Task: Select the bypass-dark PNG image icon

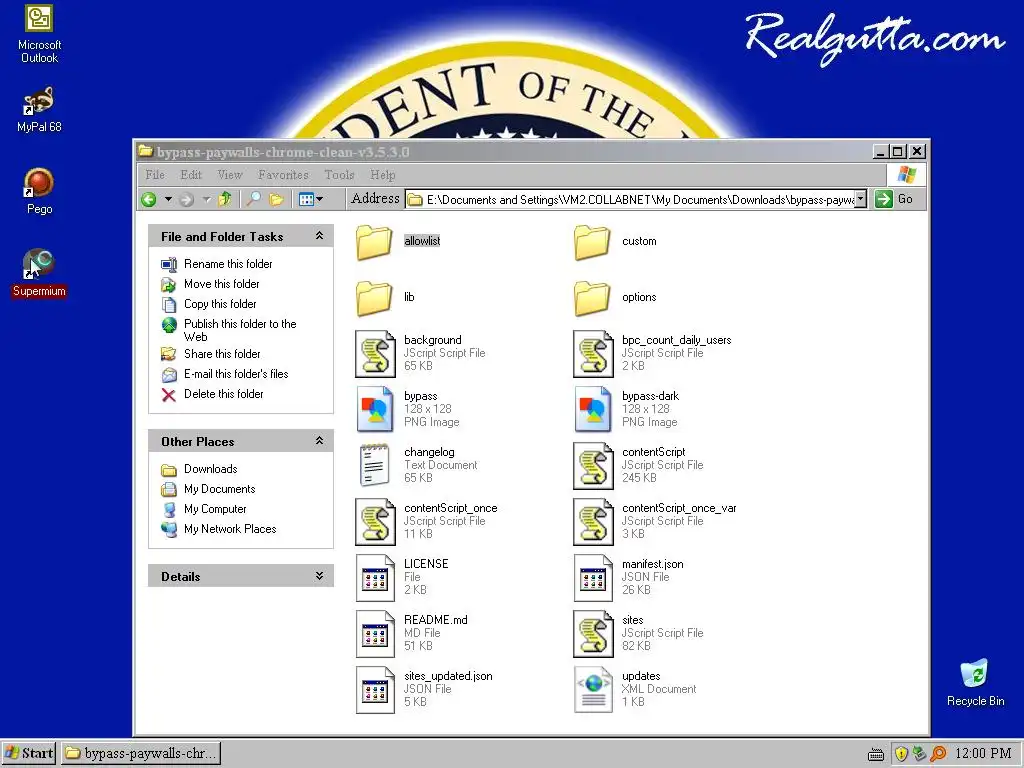Action: point(594,410)
